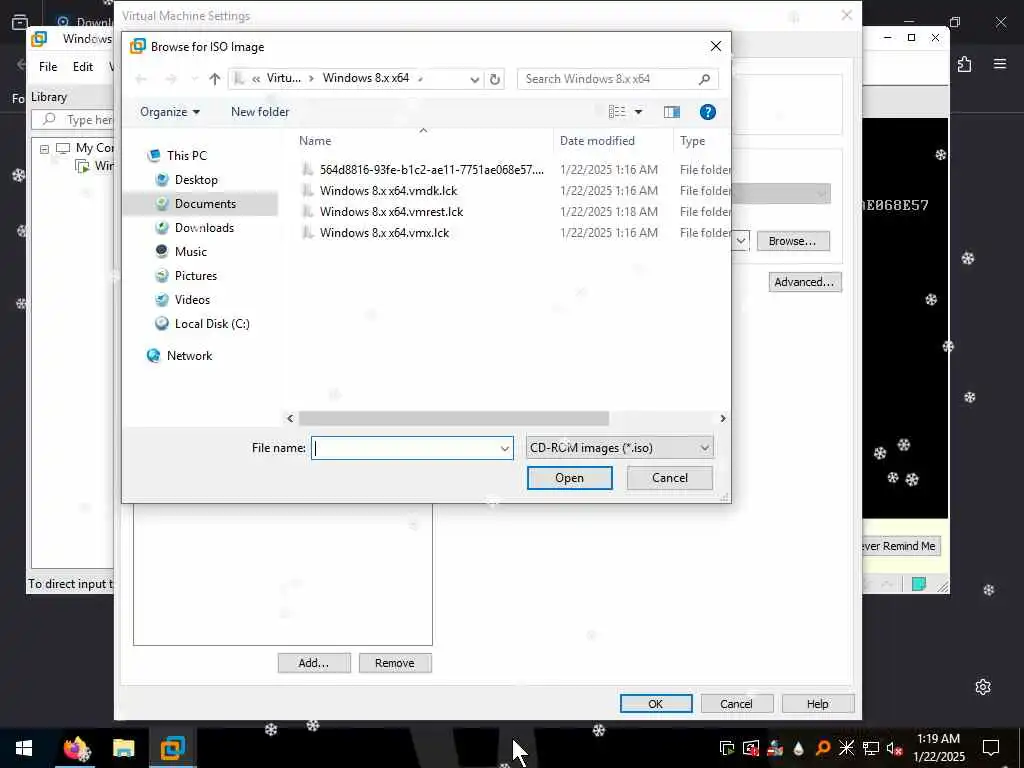Click the settings gear icon on desktop
1024x768 pixels.
[983, 687]
